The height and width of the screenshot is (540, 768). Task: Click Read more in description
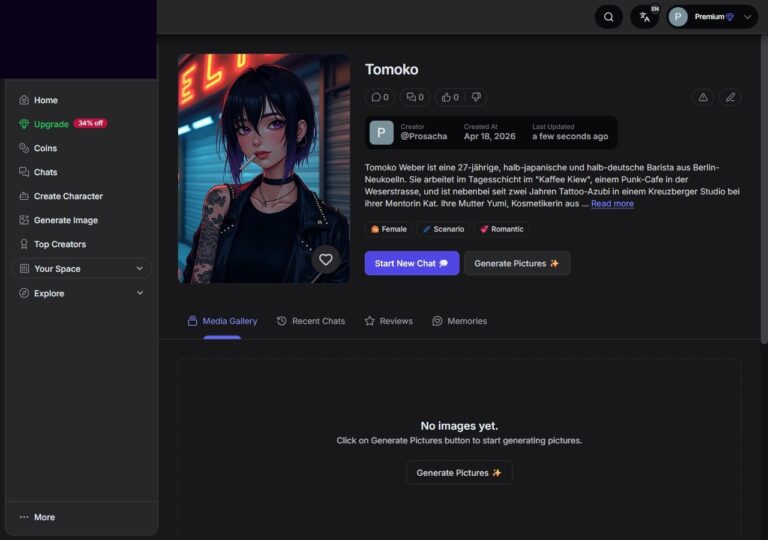[612, 203]
